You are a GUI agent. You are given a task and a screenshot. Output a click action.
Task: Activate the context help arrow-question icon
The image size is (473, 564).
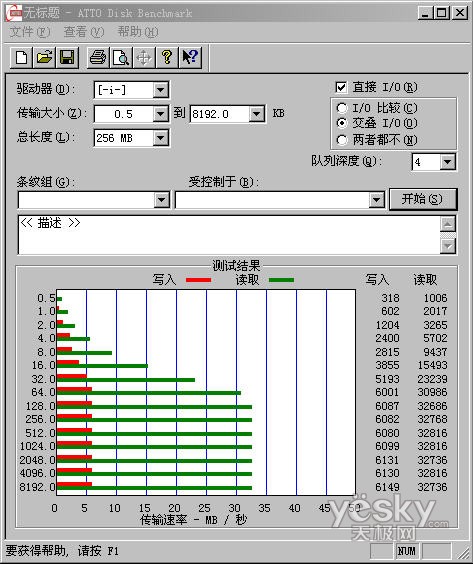(x=190, y=57)
